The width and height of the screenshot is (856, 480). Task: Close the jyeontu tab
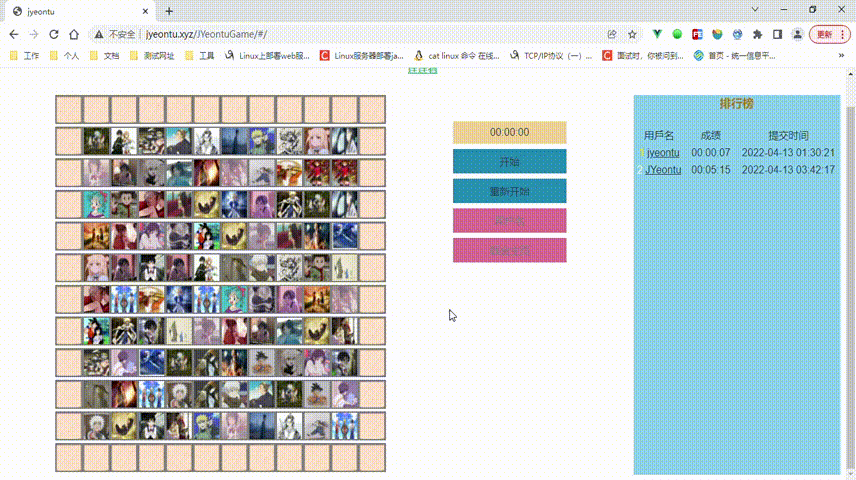[145, 11]
